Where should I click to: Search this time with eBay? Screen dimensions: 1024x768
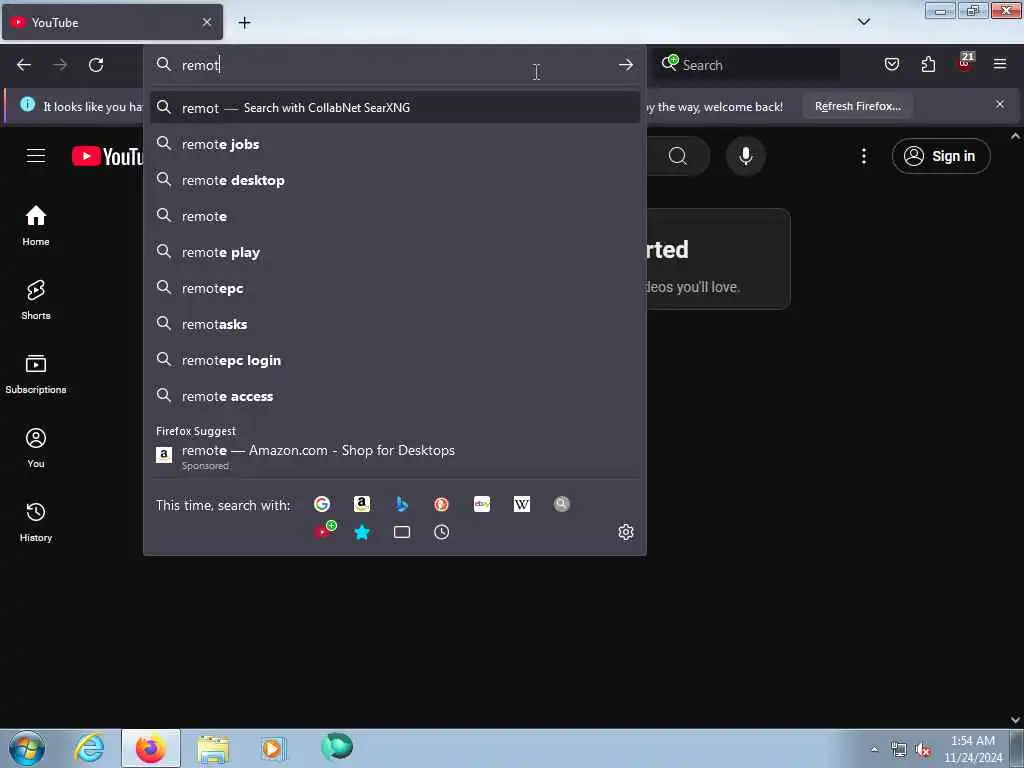click(482, 504)
